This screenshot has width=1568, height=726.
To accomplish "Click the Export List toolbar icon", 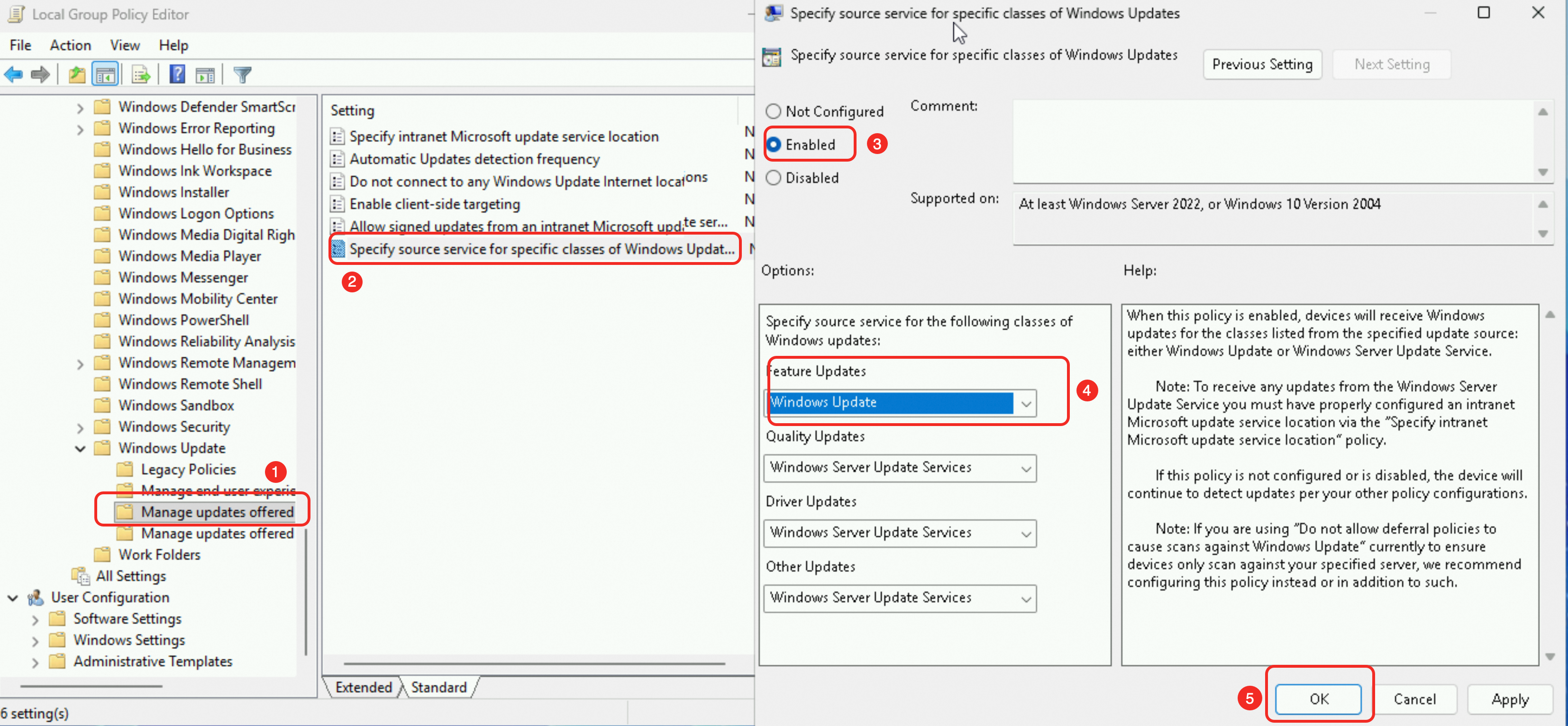I will point(141,75).
